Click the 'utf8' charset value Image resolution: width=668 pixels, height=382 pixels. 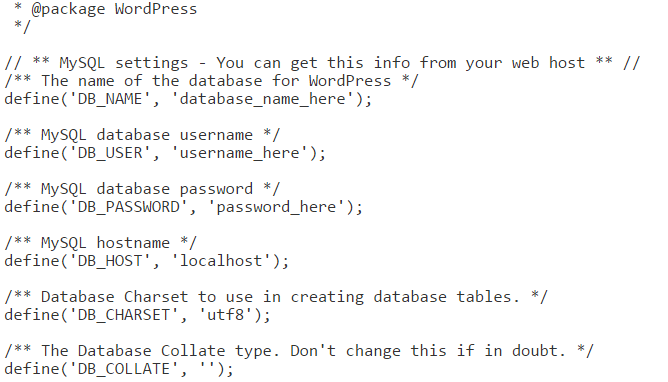point(225,315)
